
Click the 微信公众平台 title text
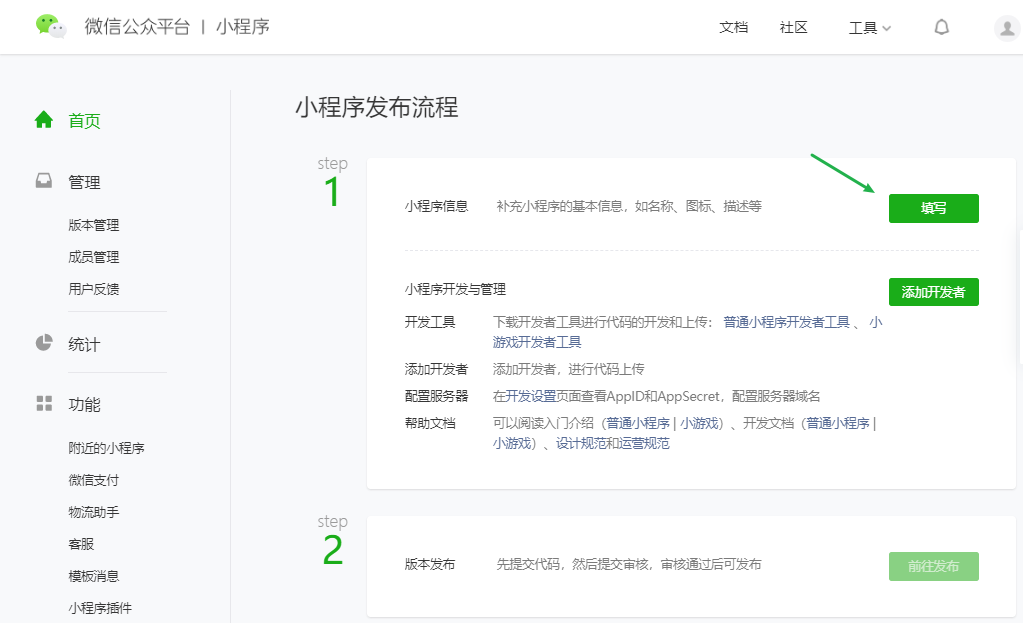point(137,27)
